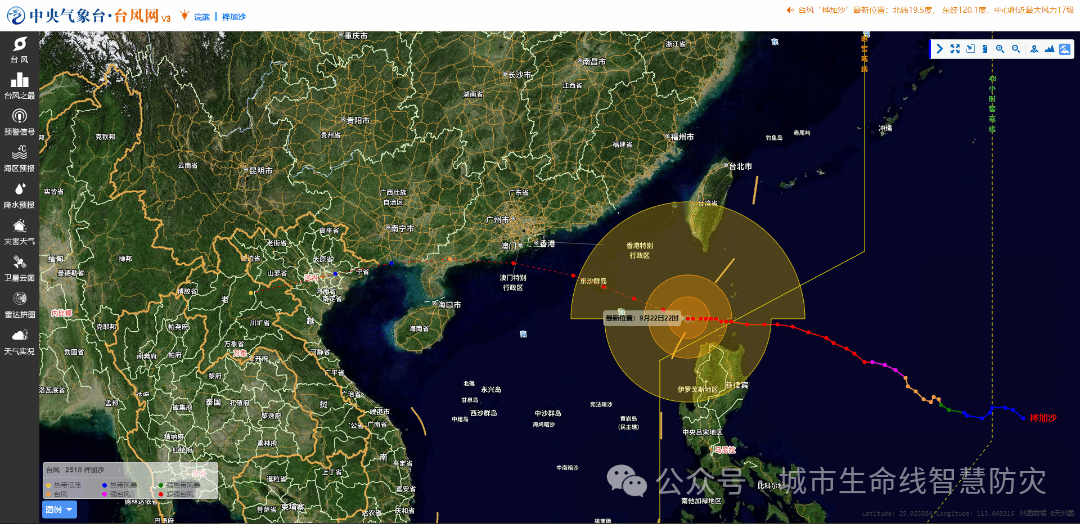Click the fullscreen expand icon in toolbar
1080x524 pixels.
(x=955, y=49)
